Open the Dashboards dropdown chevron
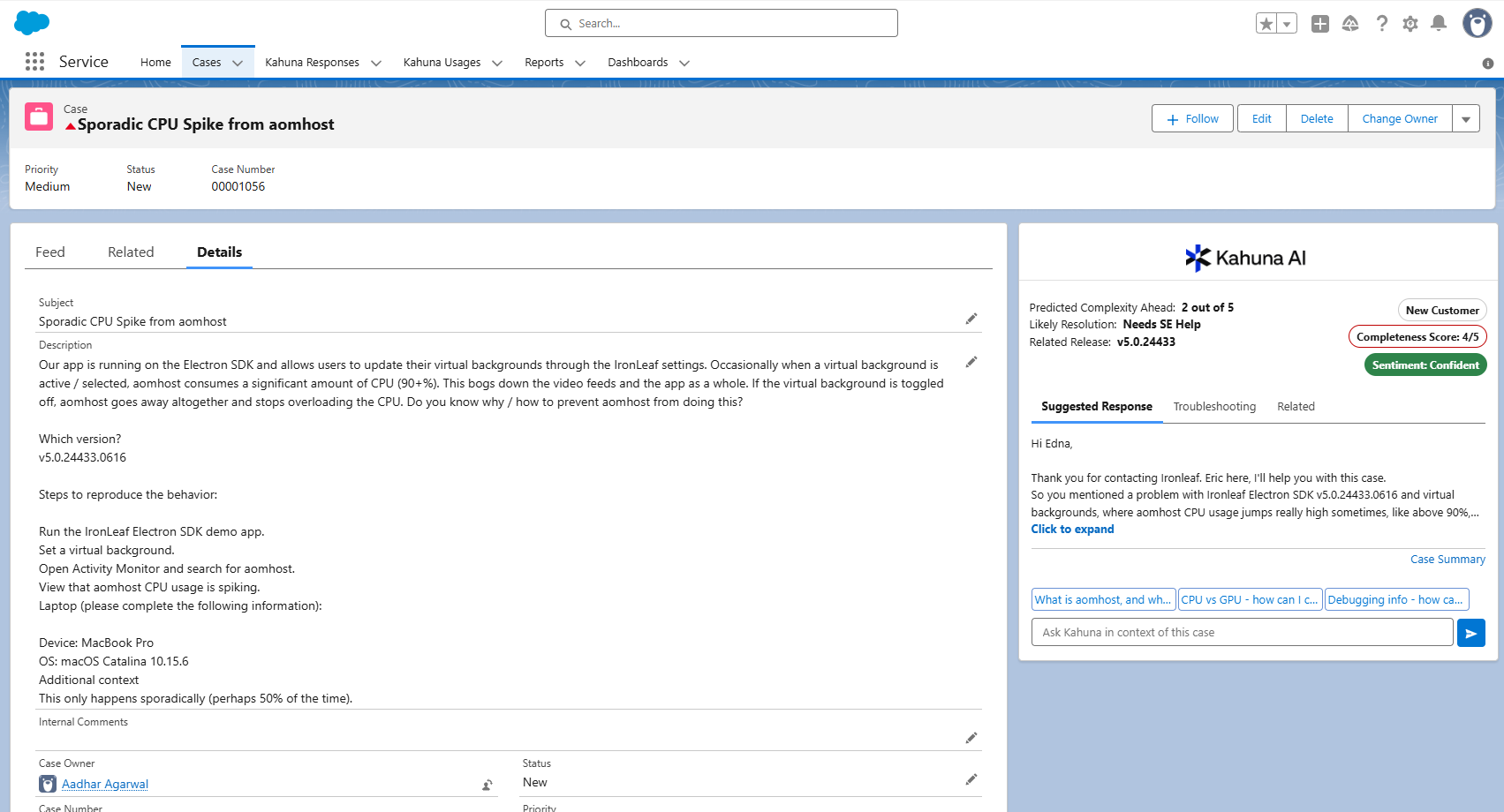The width and height of the screenshot is (1504, 812). (x=684, y=63)
